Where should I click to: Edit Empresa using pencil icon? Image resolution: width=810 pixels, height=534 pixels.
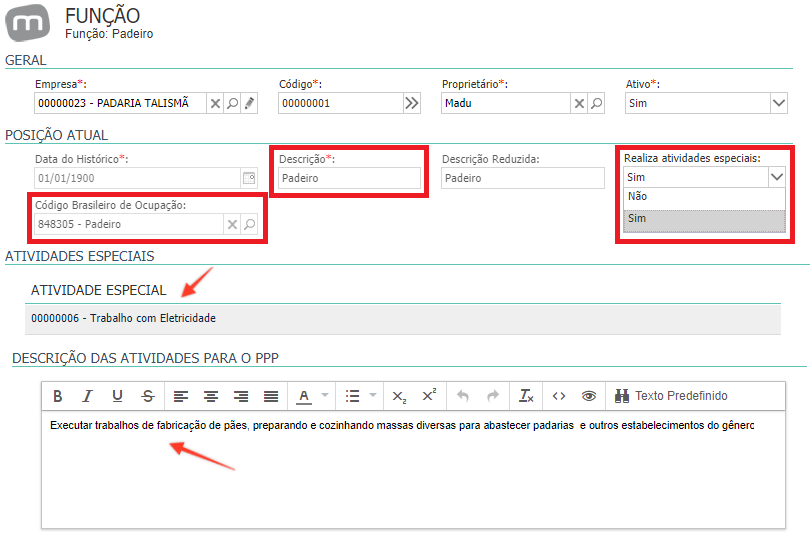(250, 103)
